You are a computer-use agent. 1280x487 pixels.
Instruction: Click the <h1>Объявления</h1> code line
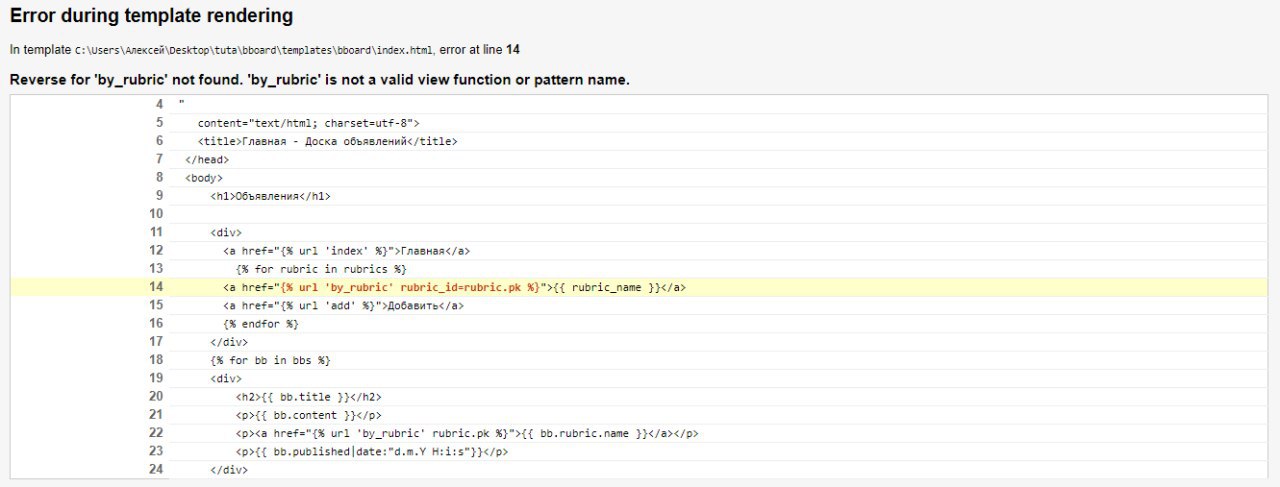click(x=270, y=196)
